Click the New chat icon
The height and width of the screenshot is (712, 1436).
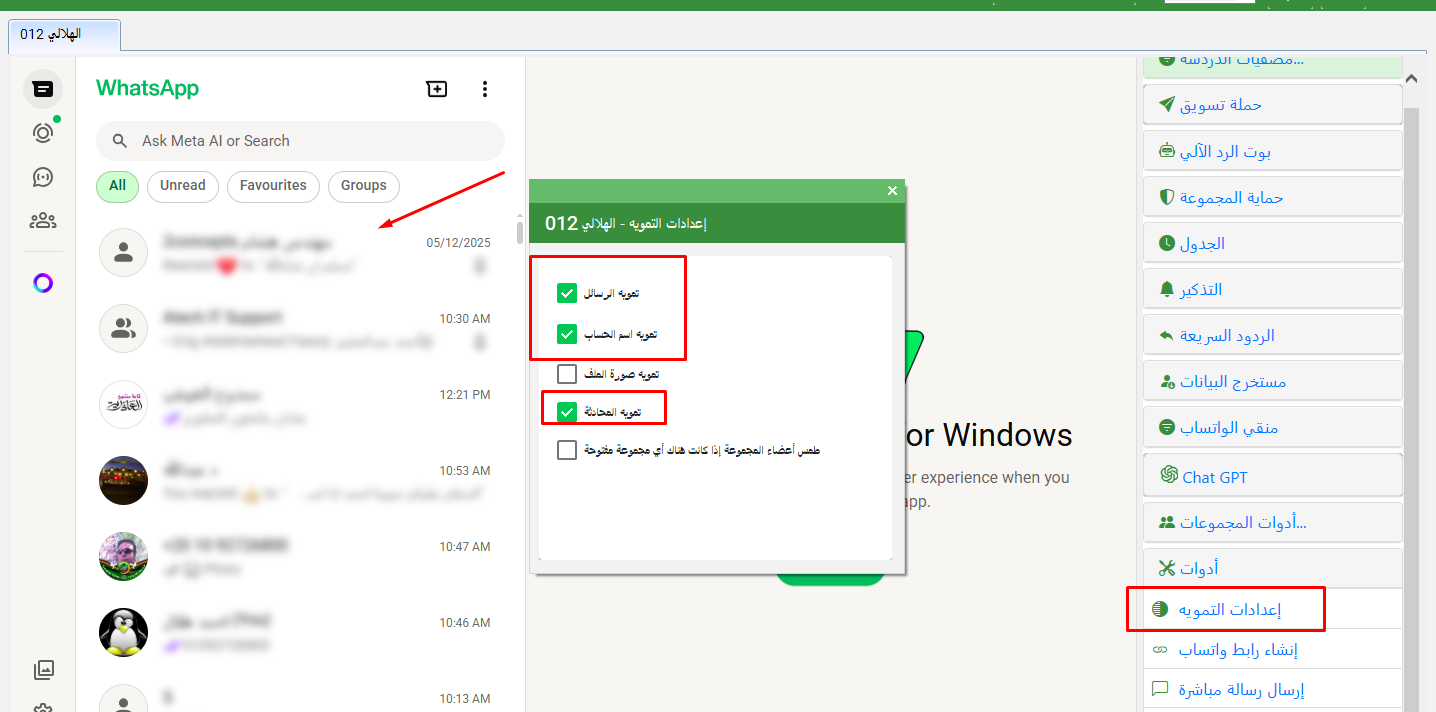[x=437, y=89]
